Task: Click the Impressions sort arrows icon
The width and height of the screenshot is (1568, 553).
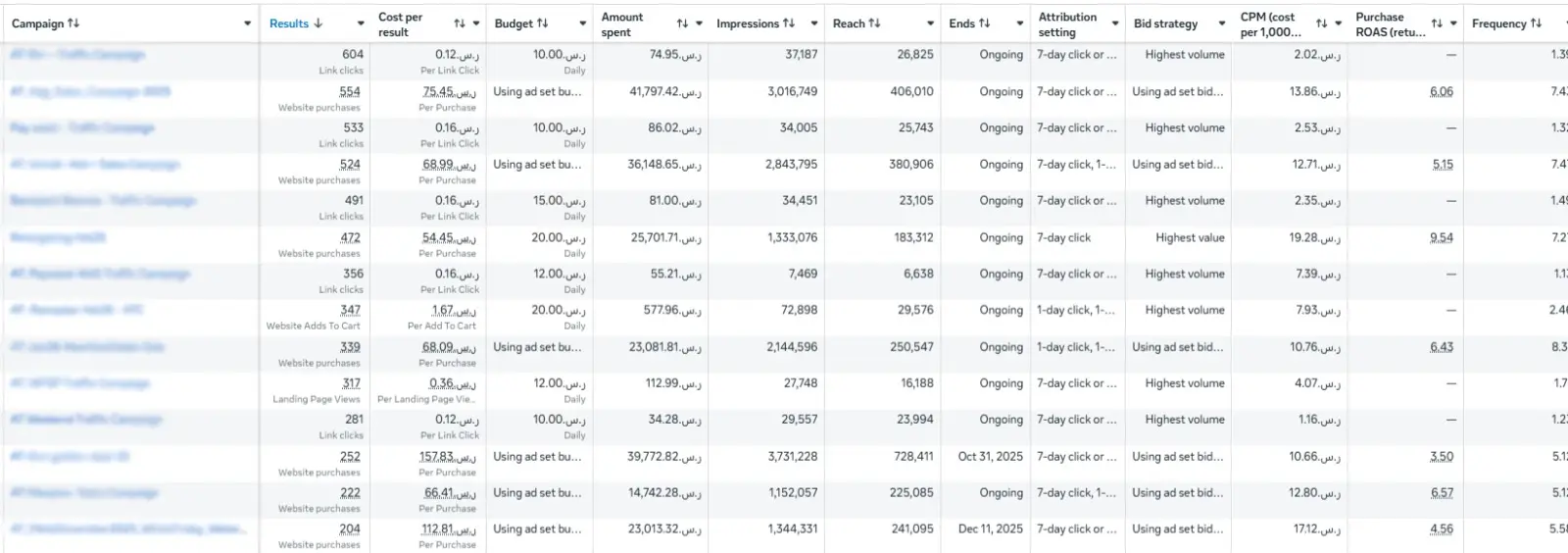Action: click(789, 24)
